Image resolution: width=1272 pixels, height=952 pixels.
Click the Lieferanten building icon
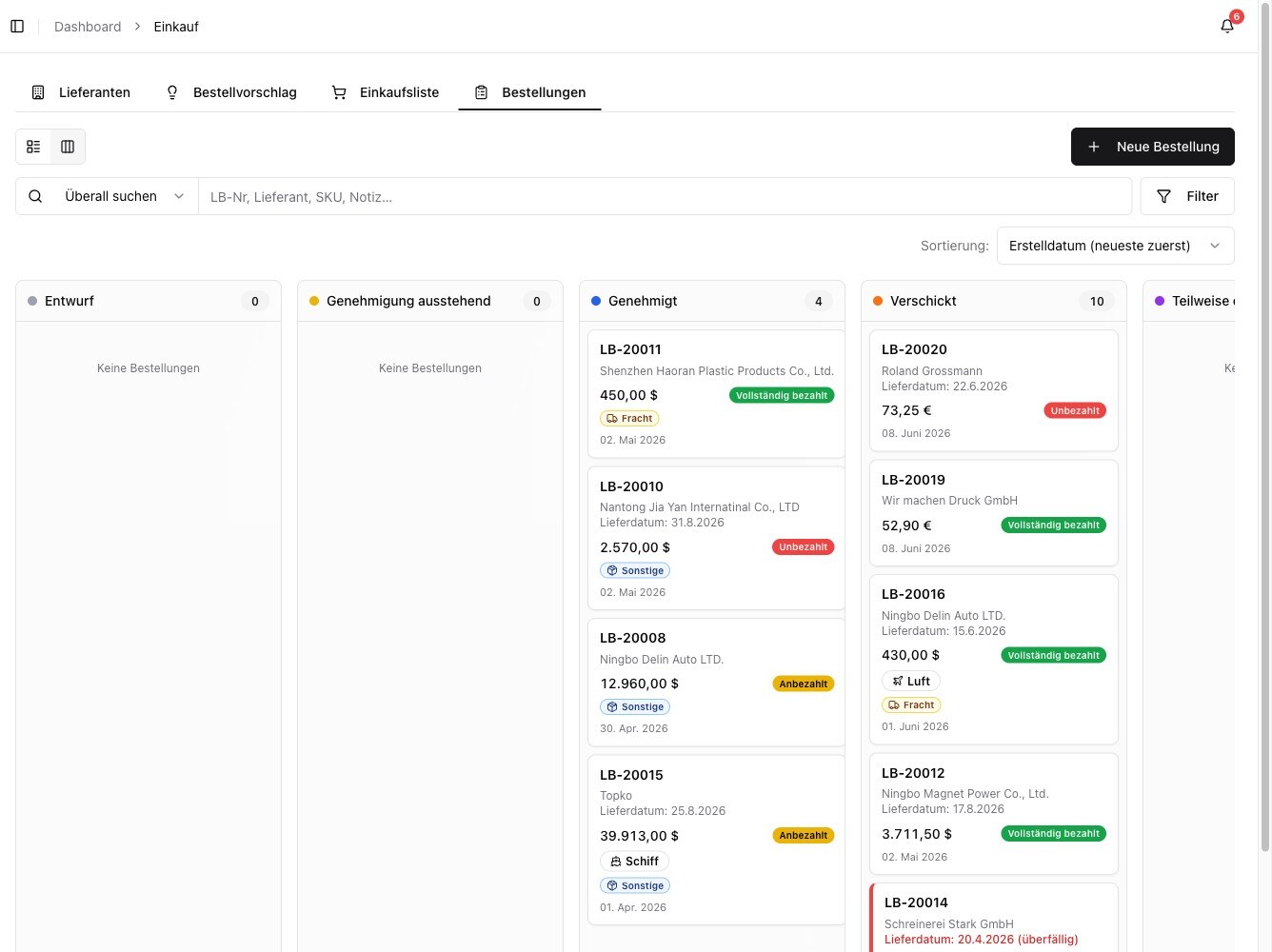coord(38,92)
